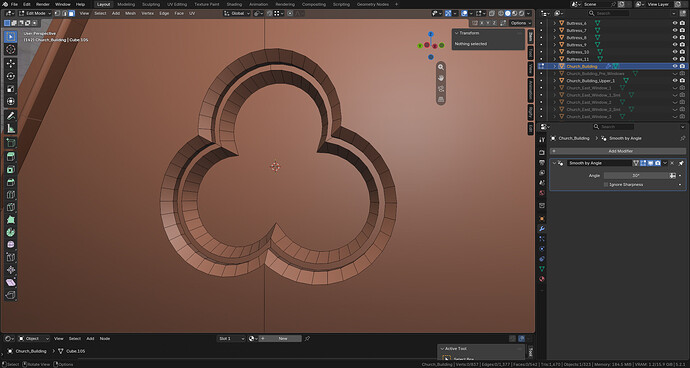The width and height of the screenshot is (690, 368).
Task: Select the Poly Build tool
Action: coord(11,219)
